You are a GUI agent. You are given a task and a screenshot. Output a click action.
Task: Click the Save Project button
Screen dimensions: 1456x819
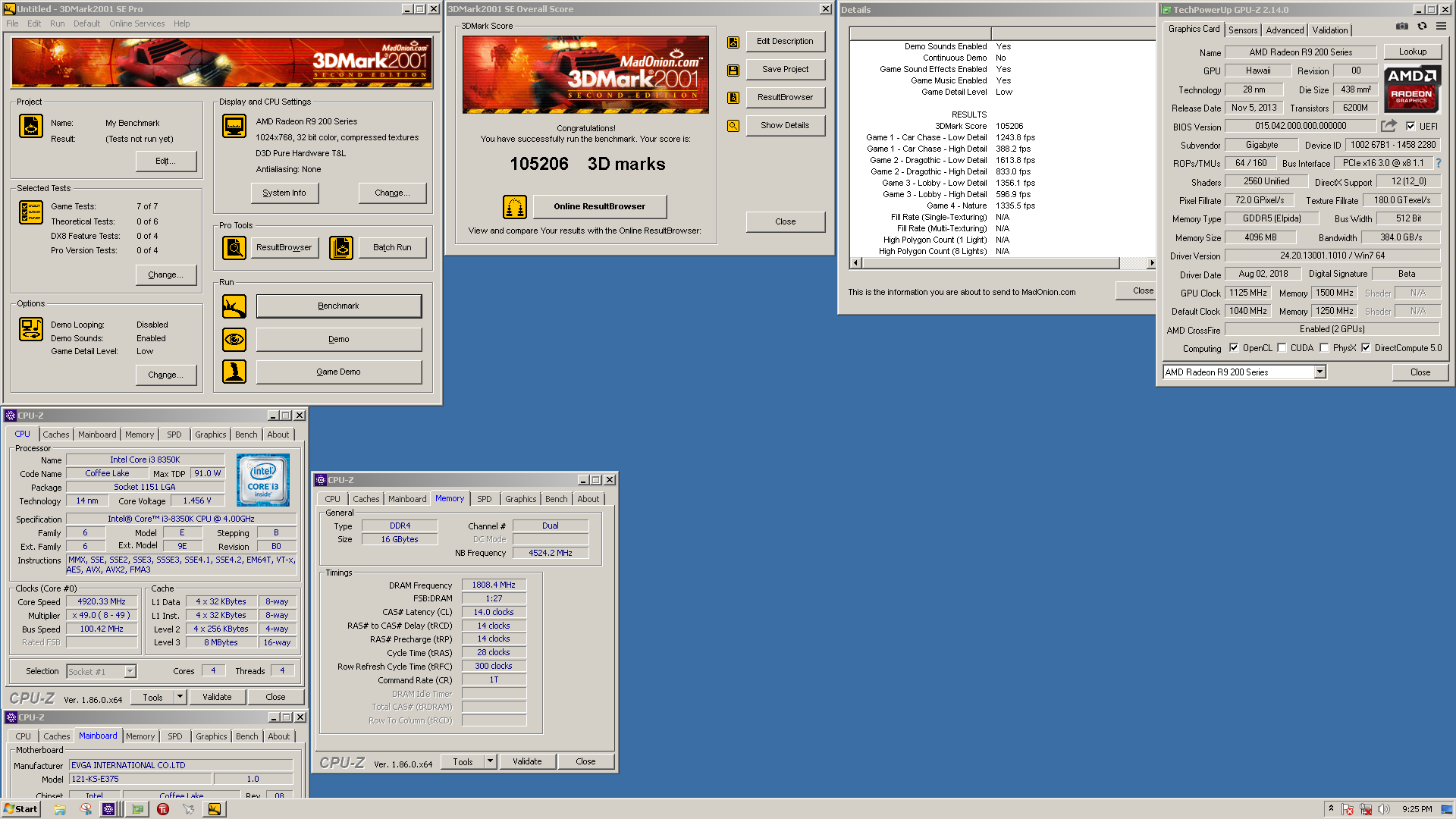[x=785, y=69]
